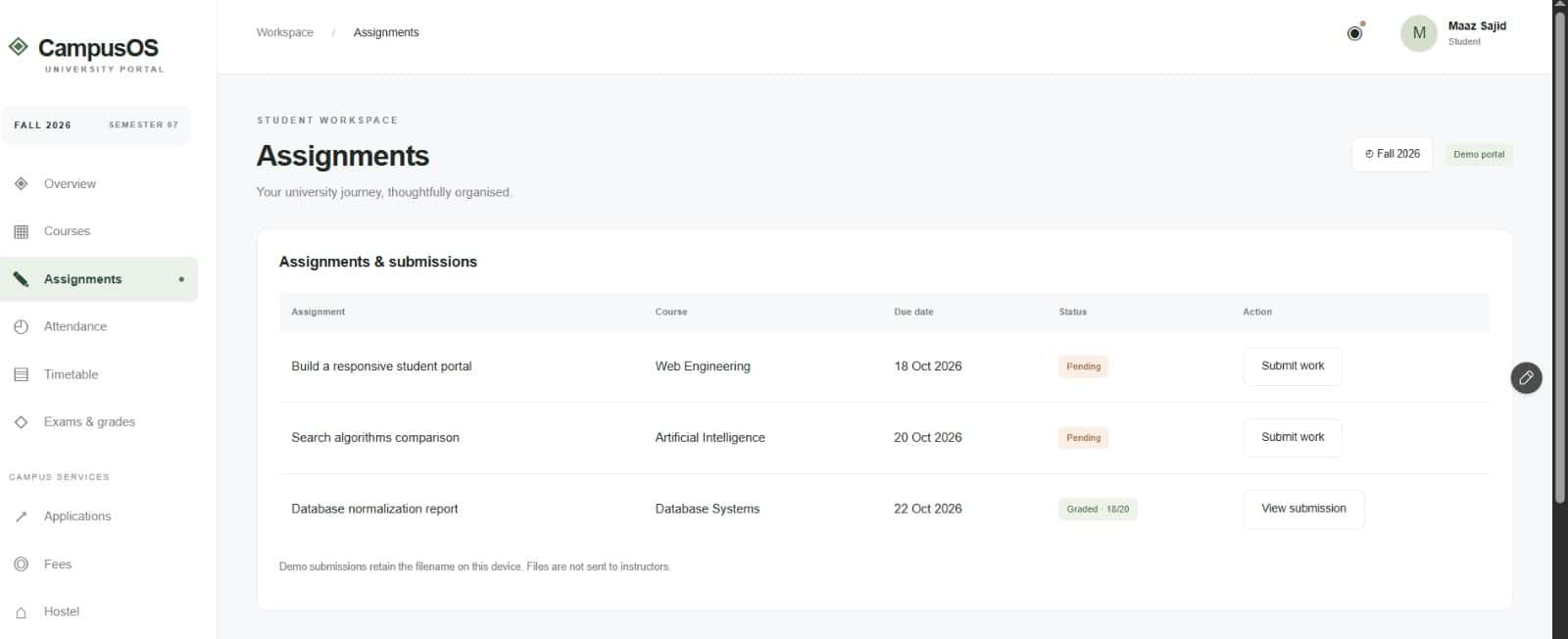1568x639 pixels.
Task: Click the Pending status for Artificial Intelligence
Action: coord(1083,438)
